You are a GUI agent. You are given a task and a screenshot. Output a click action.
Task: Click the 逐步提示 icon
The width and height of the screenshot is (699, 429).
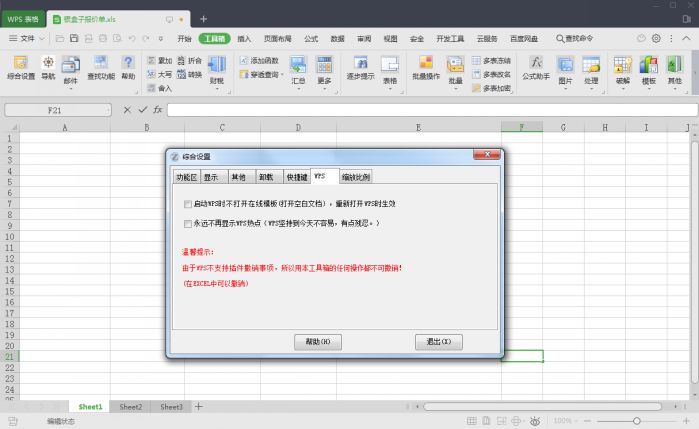(x=360, y=68)
